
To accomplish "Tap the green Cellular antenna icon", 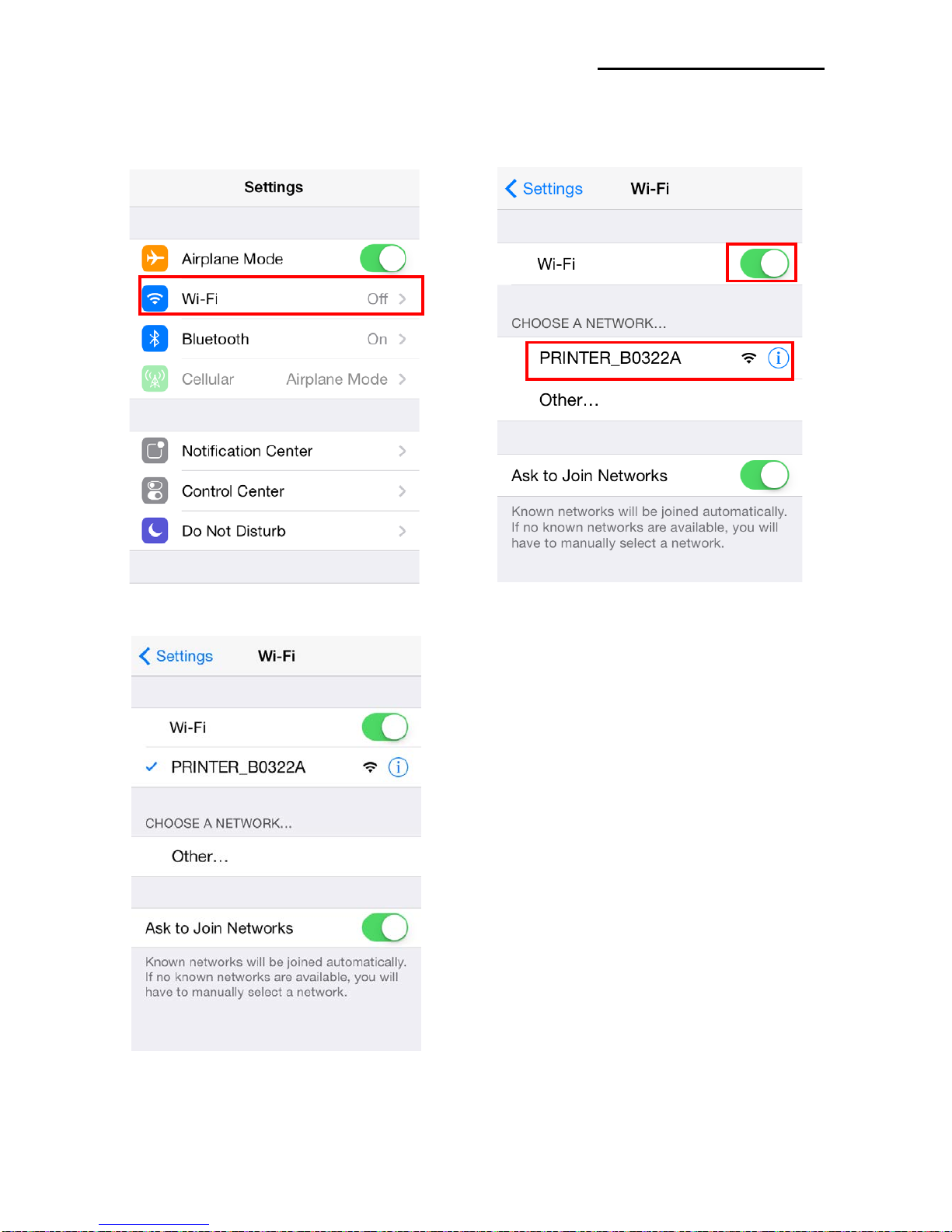I will 155,379.
